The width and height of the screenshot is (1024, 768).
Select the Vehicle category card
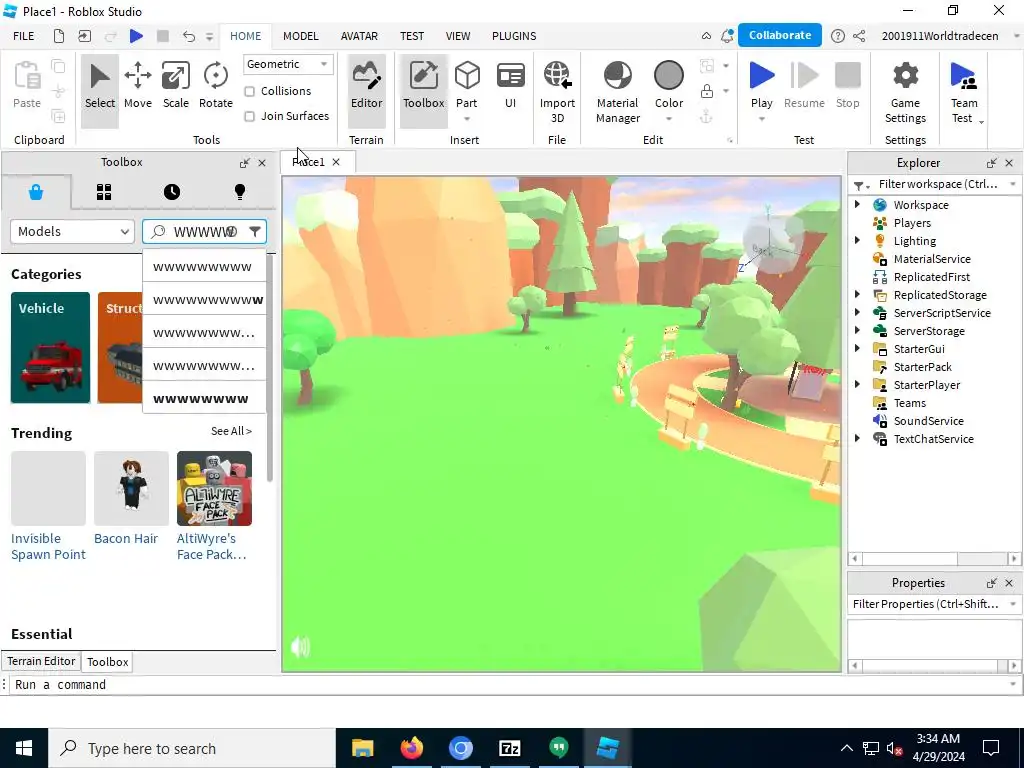(50, 347)
